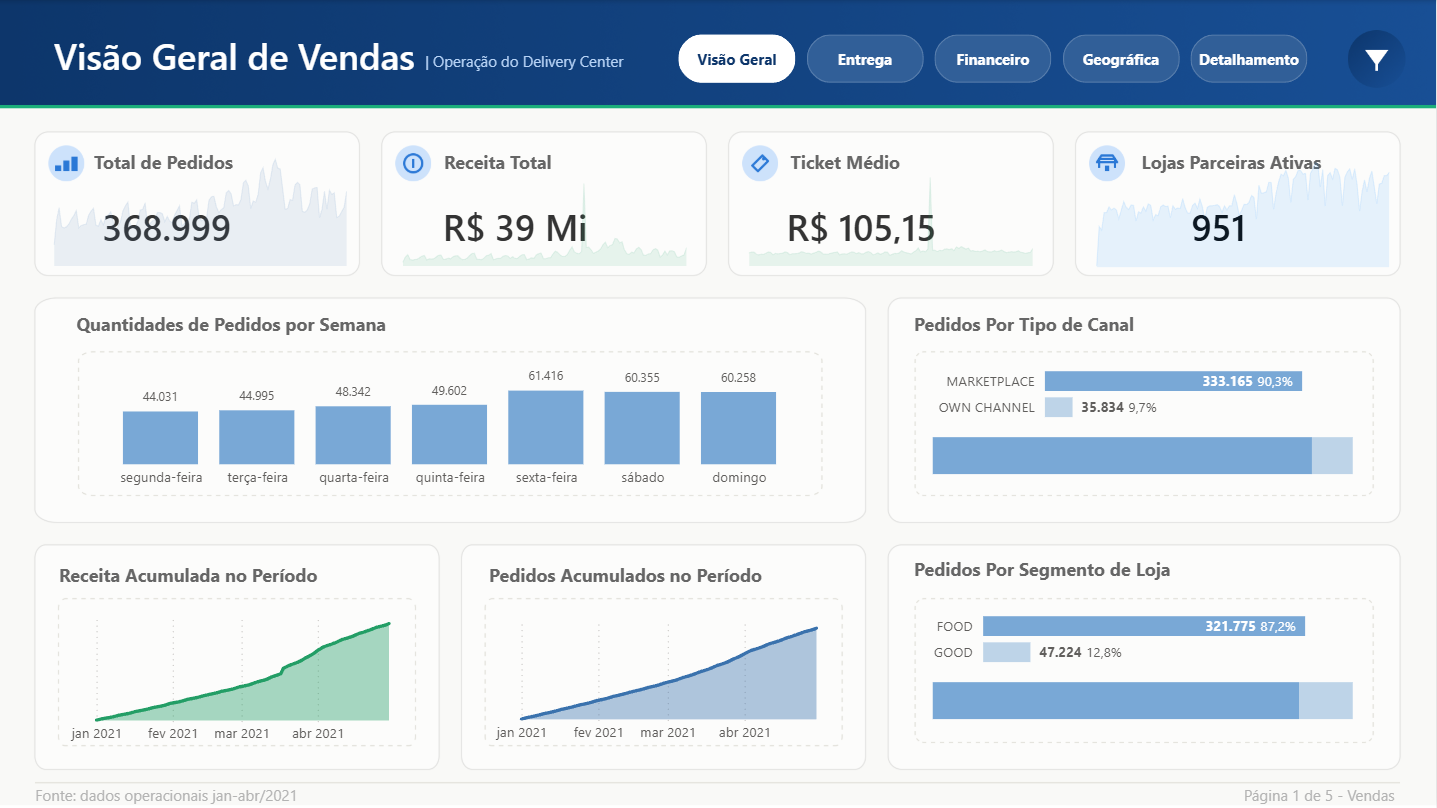The height and width of the screenshot is (808, 1437).
Task: Select the FOOD segment bar with 321.775
Action: (x=1144, y=626)
